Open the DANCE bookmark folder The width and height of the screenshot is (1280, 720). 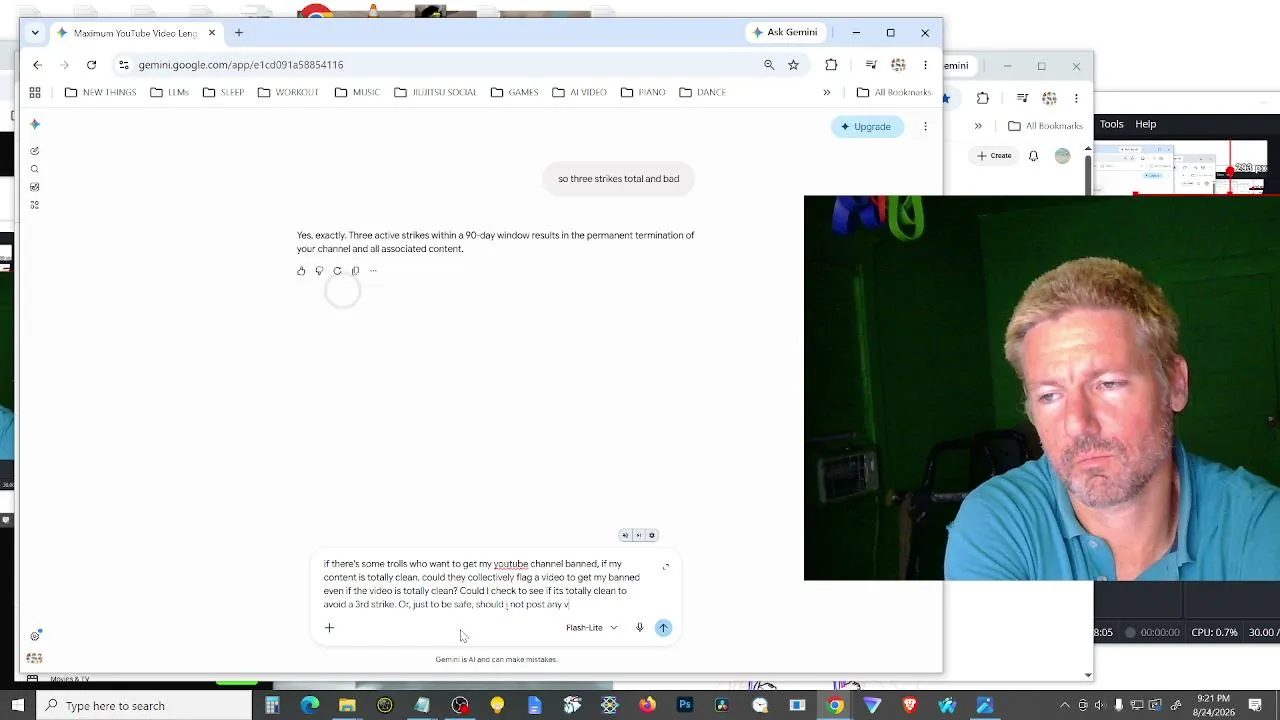(702, 92)
